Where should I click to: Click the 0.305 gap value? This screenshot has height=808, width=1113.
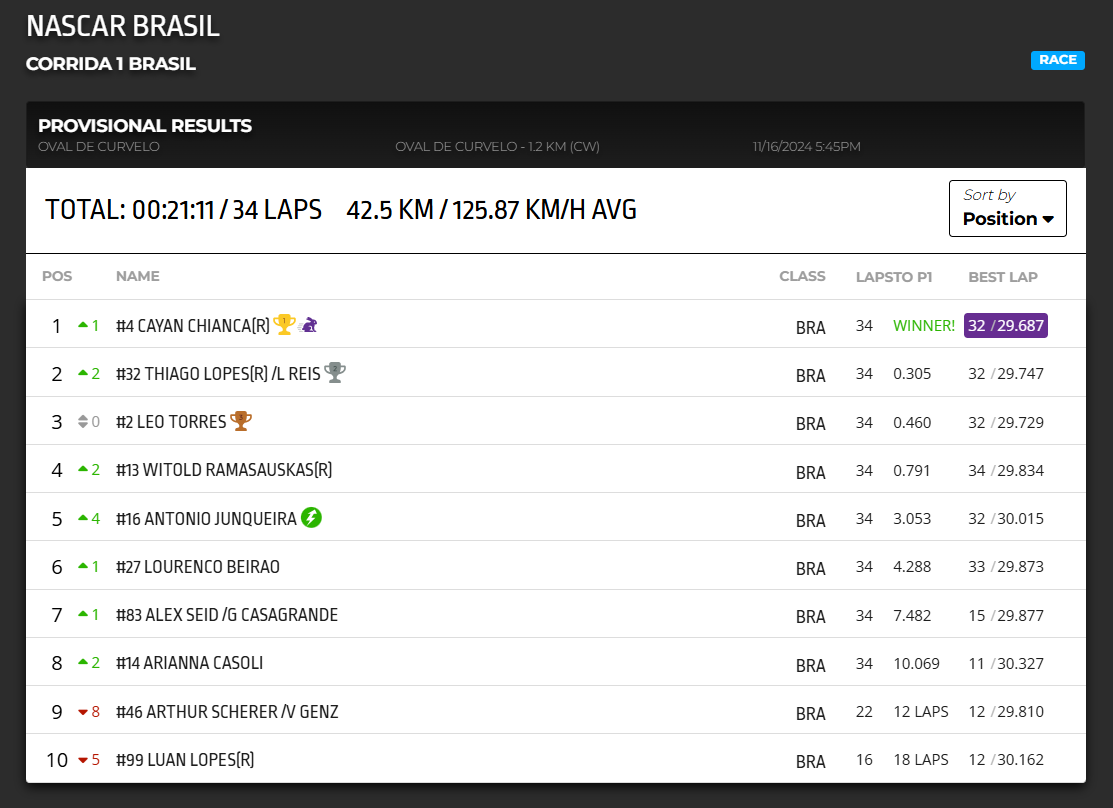[x=911, y=373]
